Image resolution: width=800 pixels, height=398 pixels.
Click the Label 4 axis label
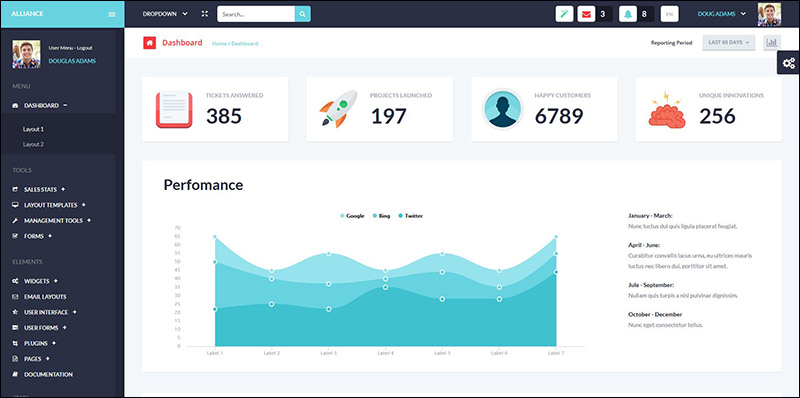[x=385, y=353]
